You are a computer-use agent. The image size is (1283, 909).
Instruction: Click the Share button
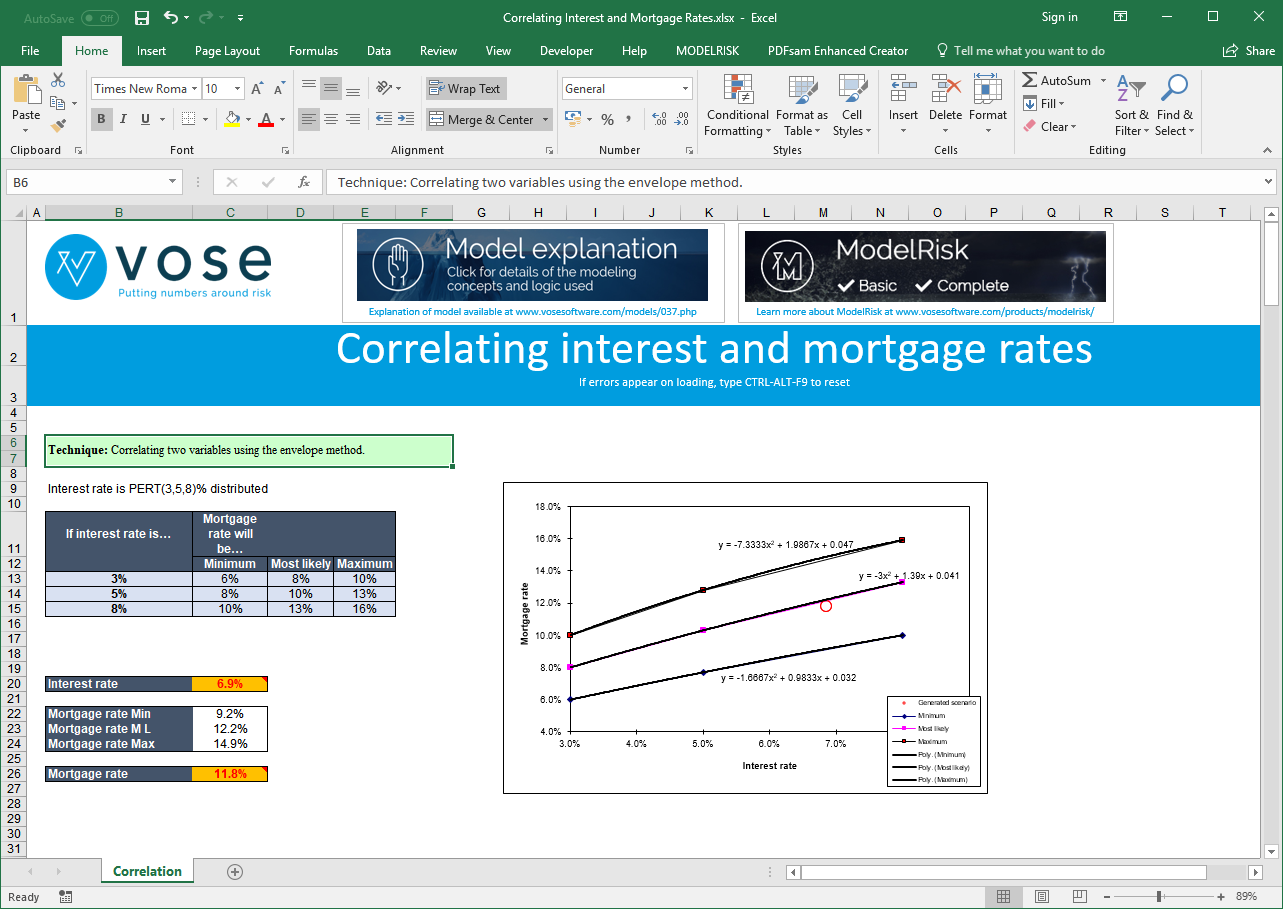pos(1247,50)
